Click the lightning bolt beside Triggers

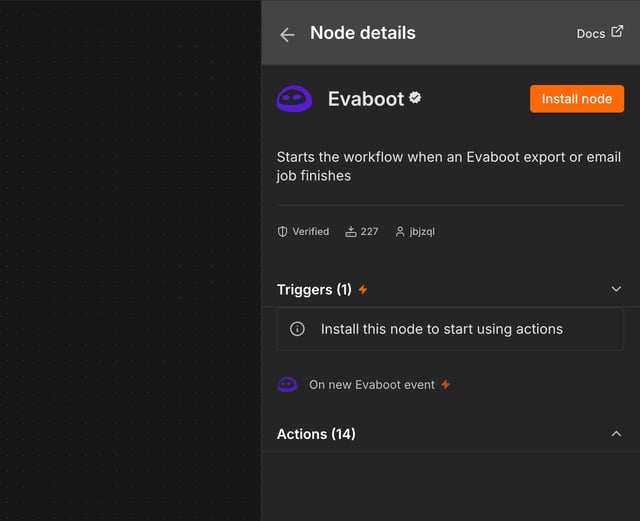click(362, 289)
